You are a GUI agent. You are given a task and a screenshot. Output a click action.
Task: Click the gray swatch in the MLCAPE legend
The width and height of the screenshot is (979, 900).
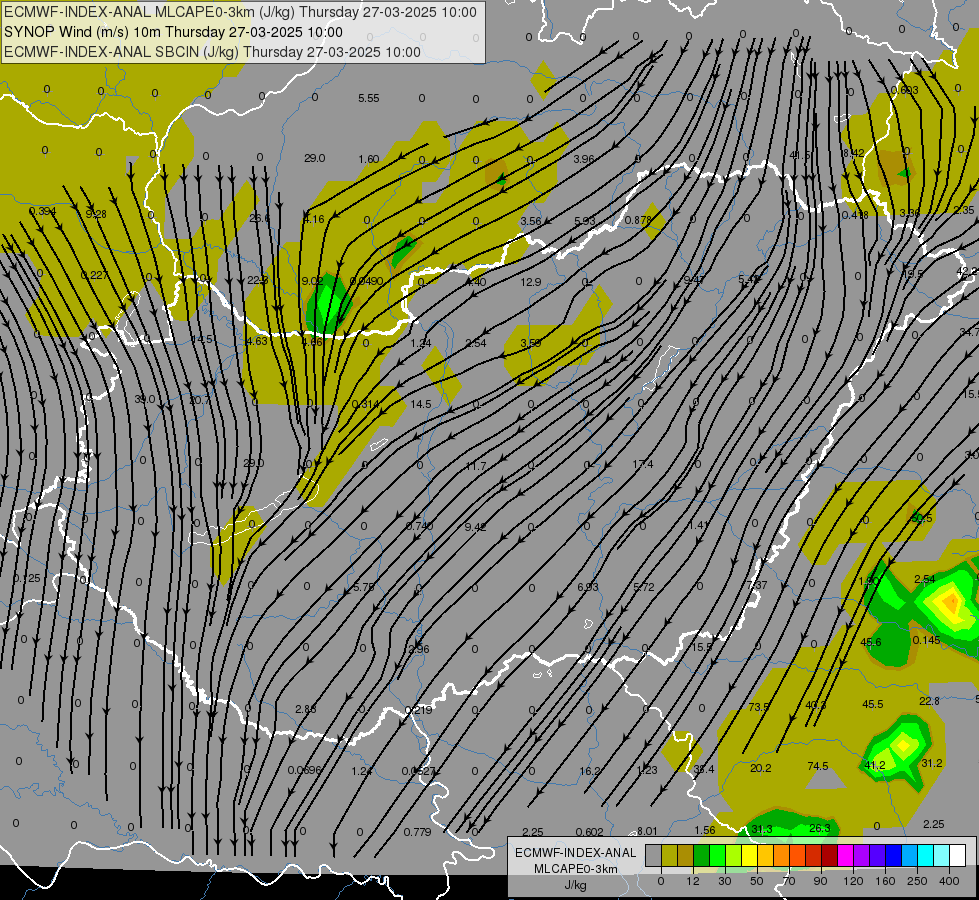click(653, 856)
